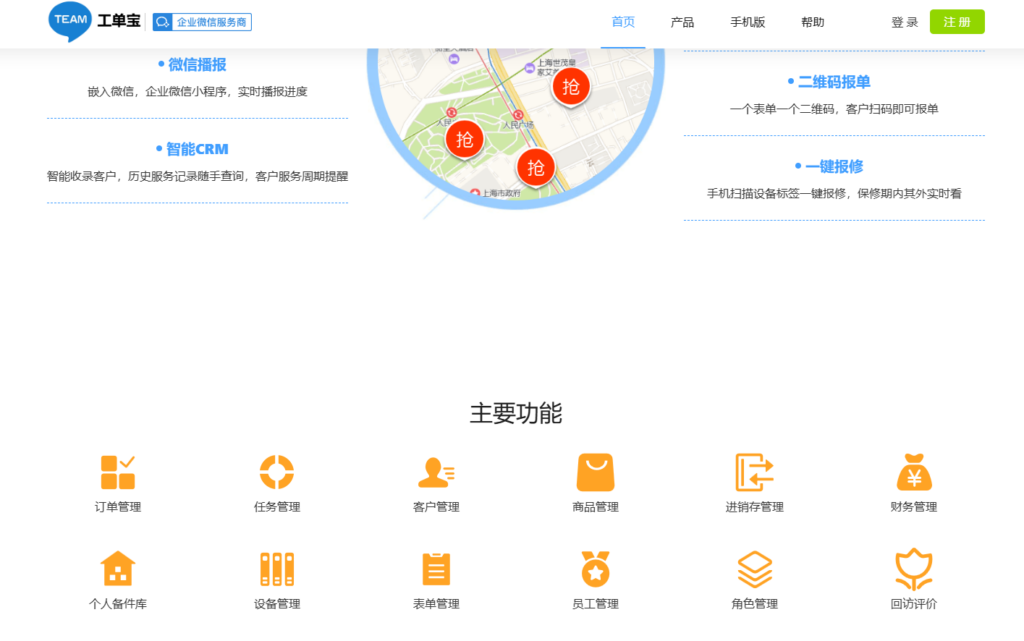
Task: Click the 商品管理 shopping bag icon
Action: pyautogui.click(x=595, y=472)
